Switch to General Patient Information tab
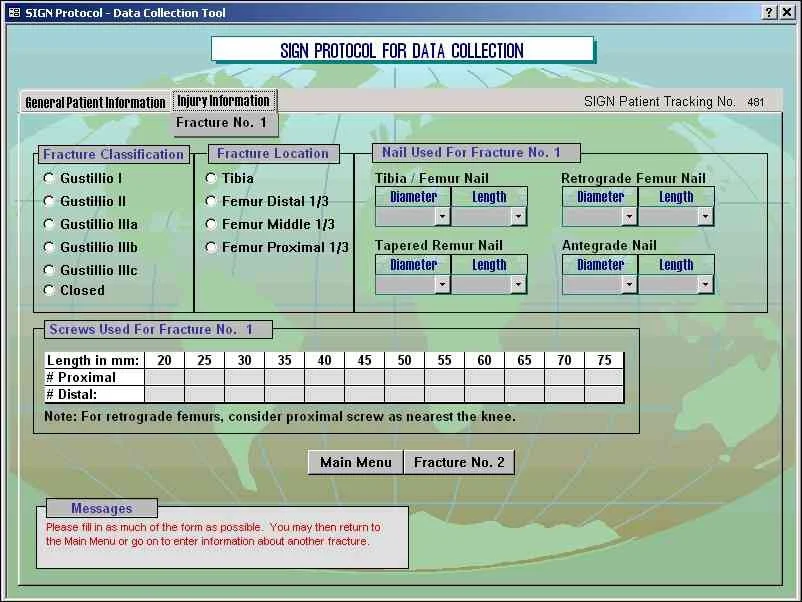This screenshot has width=802, height=602. [x=95, y=102]
